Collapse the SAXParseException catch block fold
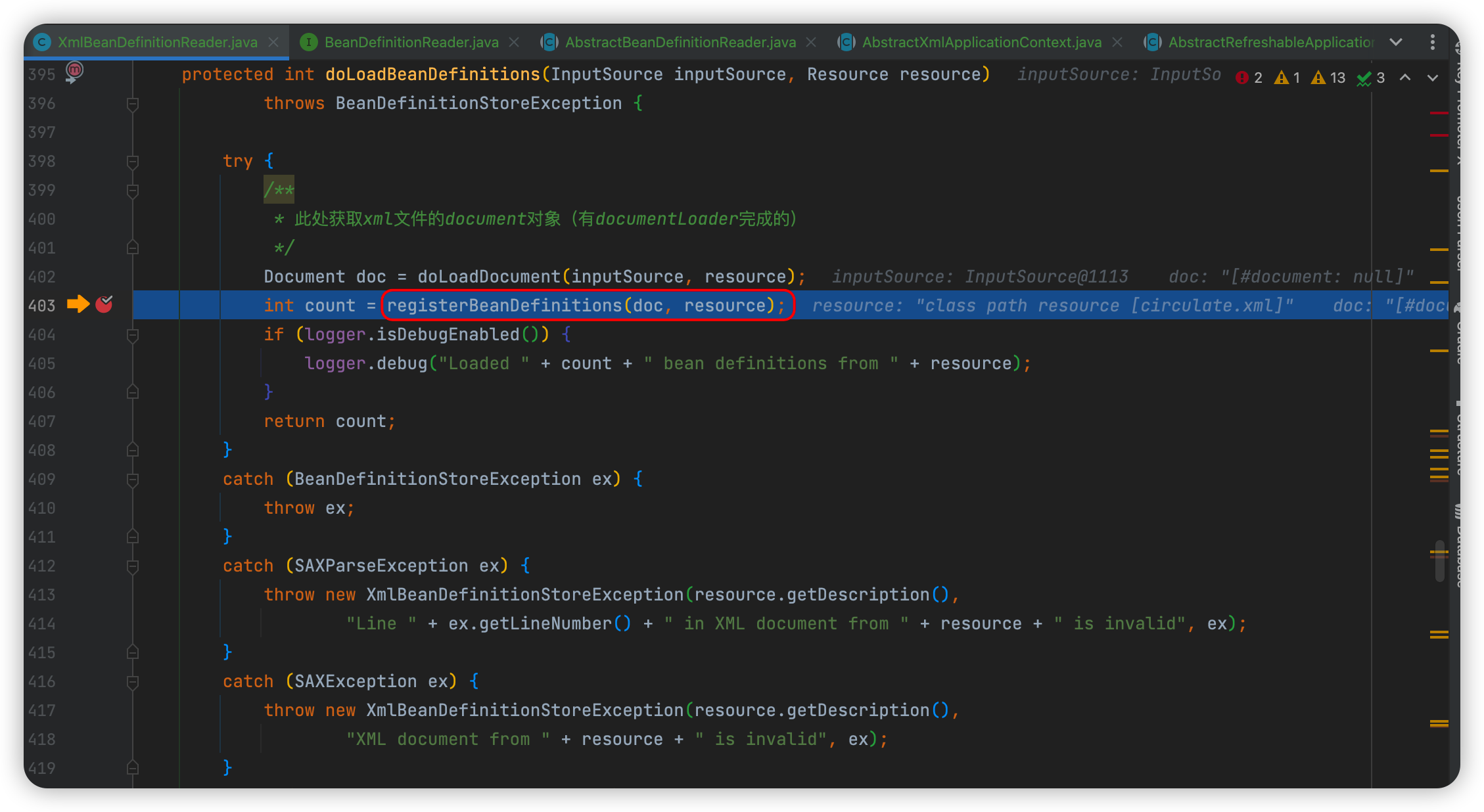Viewport: 1484px width, 812px height. 133,566
